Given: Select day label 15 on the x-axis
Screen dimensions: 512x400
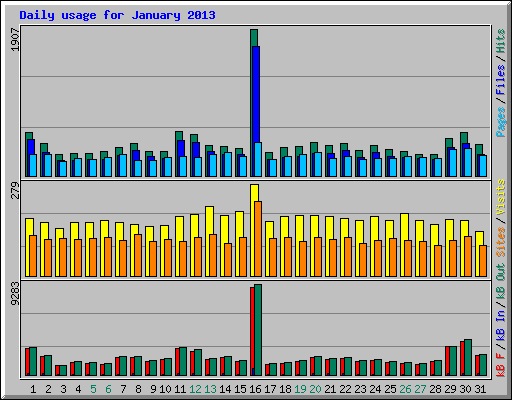Looking at the screenshot, I should point(240,389).
